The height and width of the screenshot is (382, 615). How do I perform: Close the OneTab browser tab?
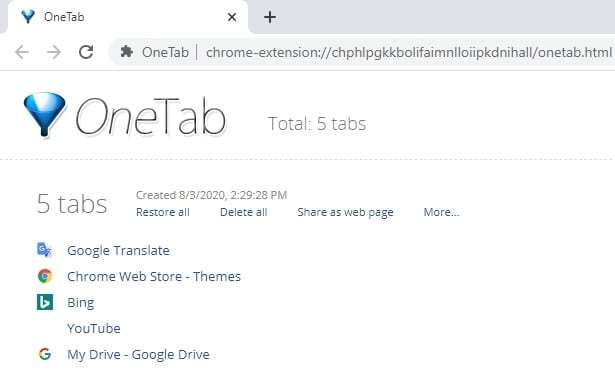coord(232,17)
